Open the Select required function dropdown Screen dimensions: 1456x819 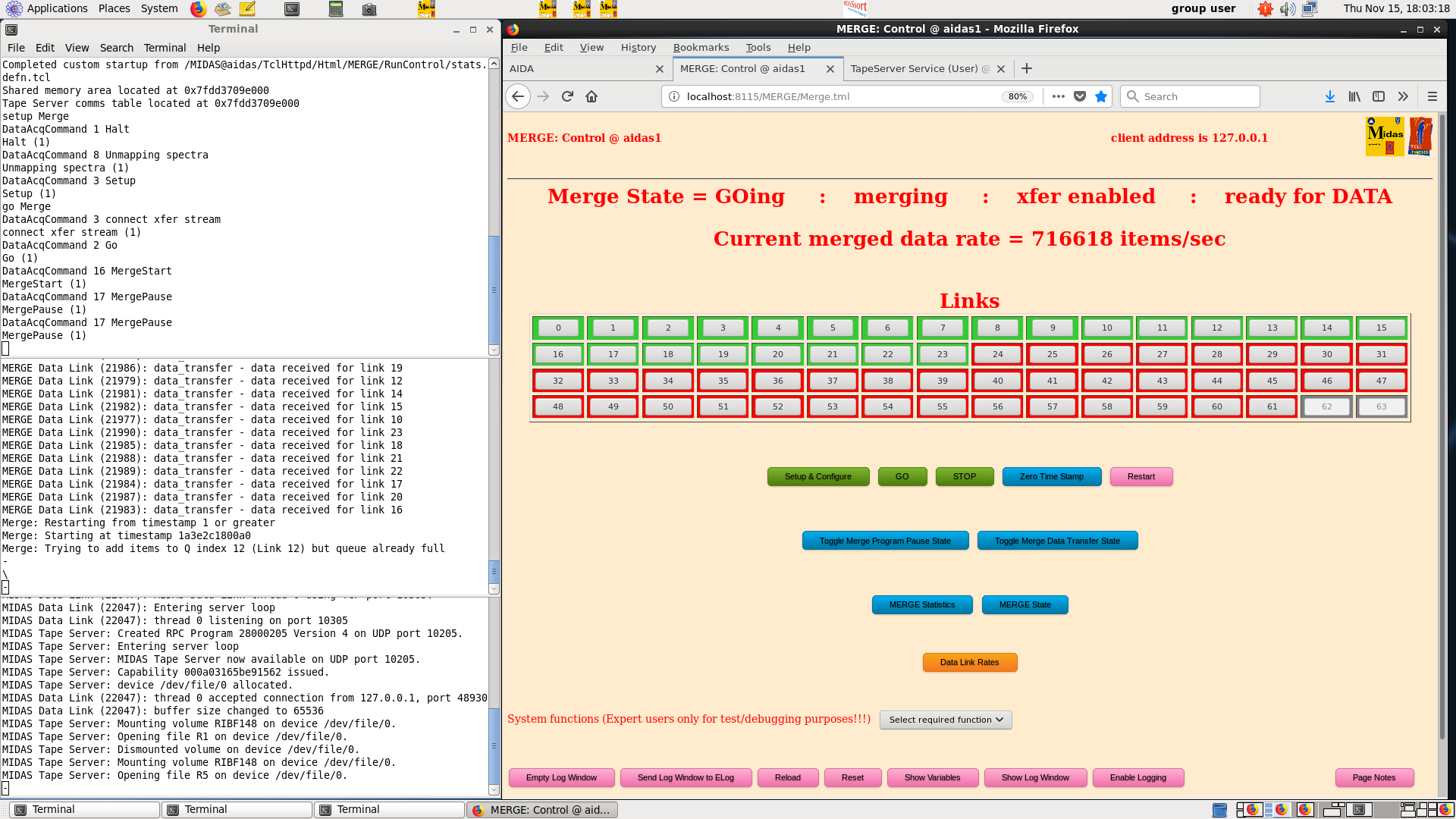(946, 720)
